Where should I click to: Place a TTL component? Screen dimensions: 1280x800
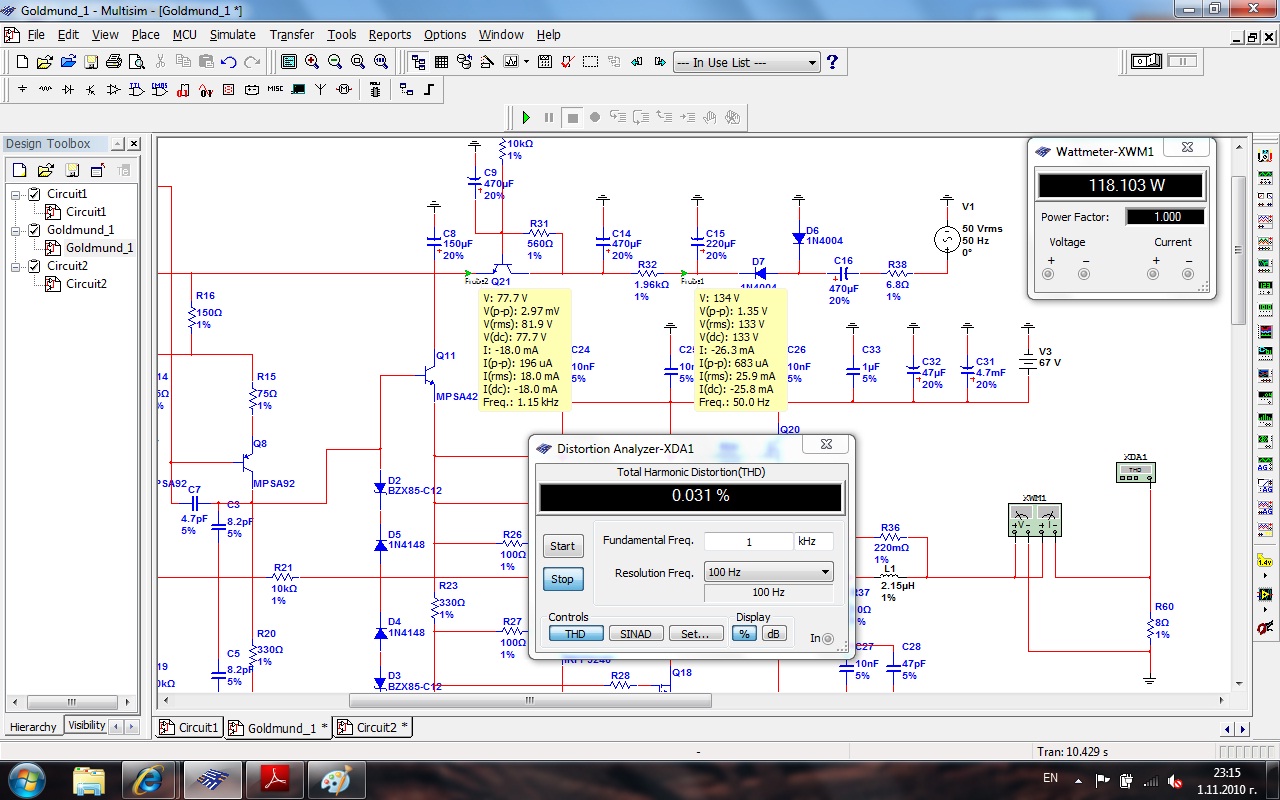(x=137, y=89)
